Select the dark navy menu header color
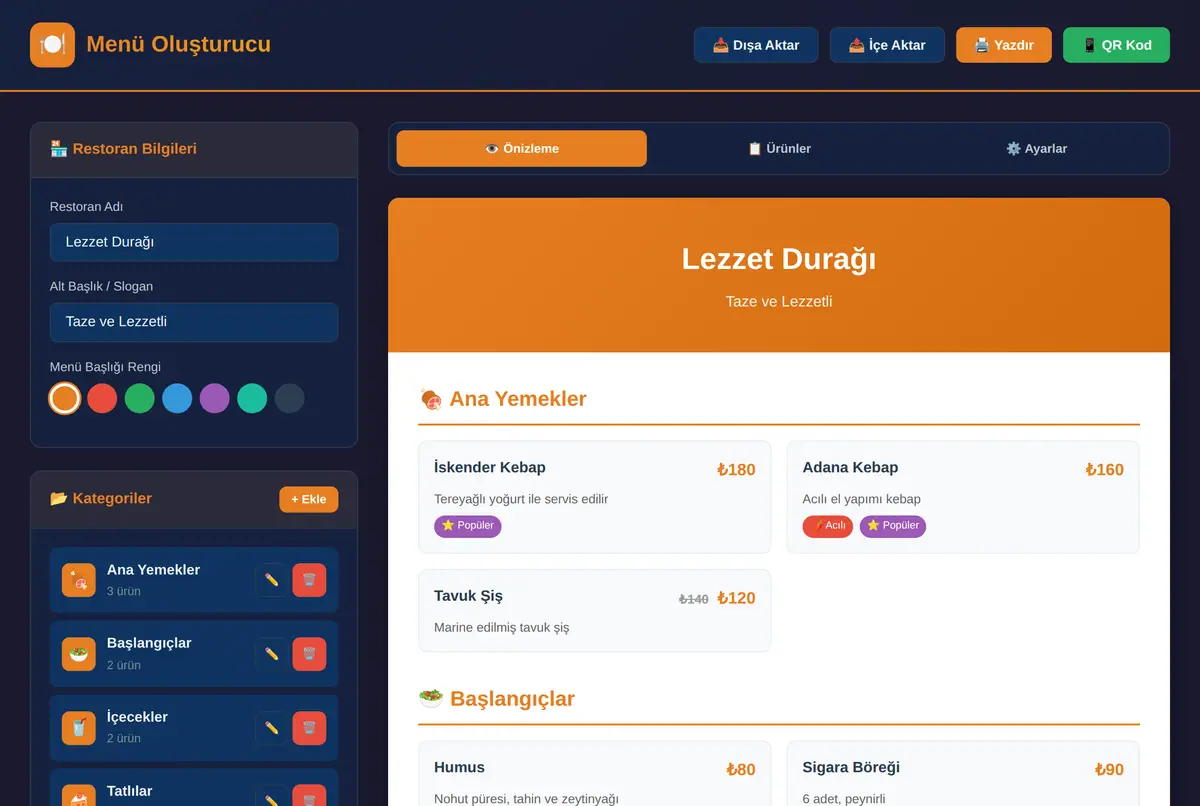 290,398
